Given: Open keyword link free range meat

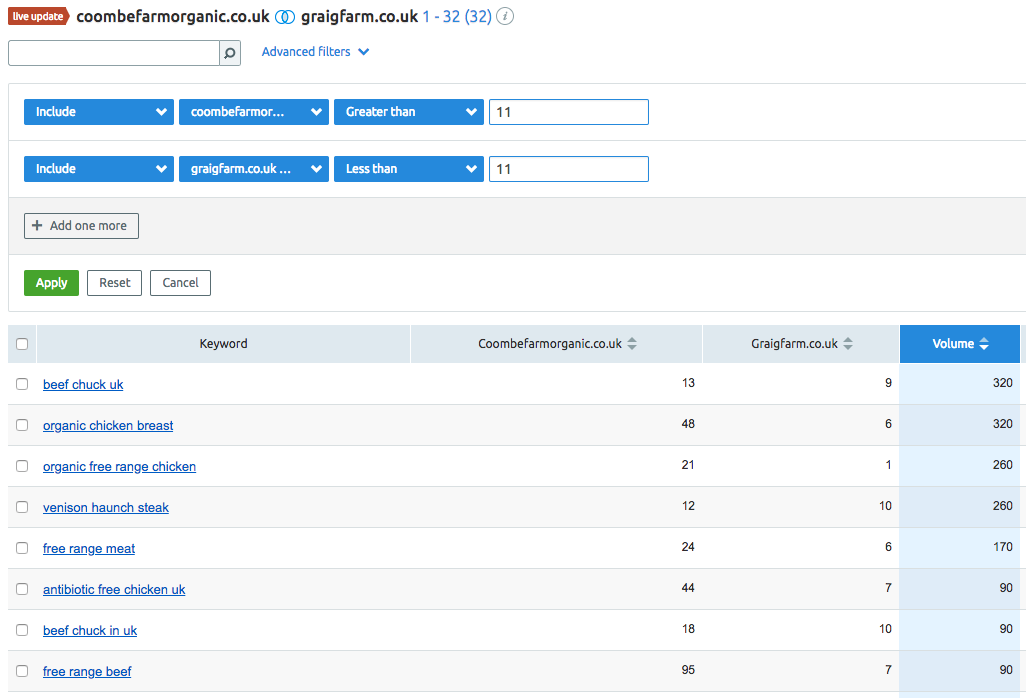Looking at the screenshot, I should (x=89, y=549).
